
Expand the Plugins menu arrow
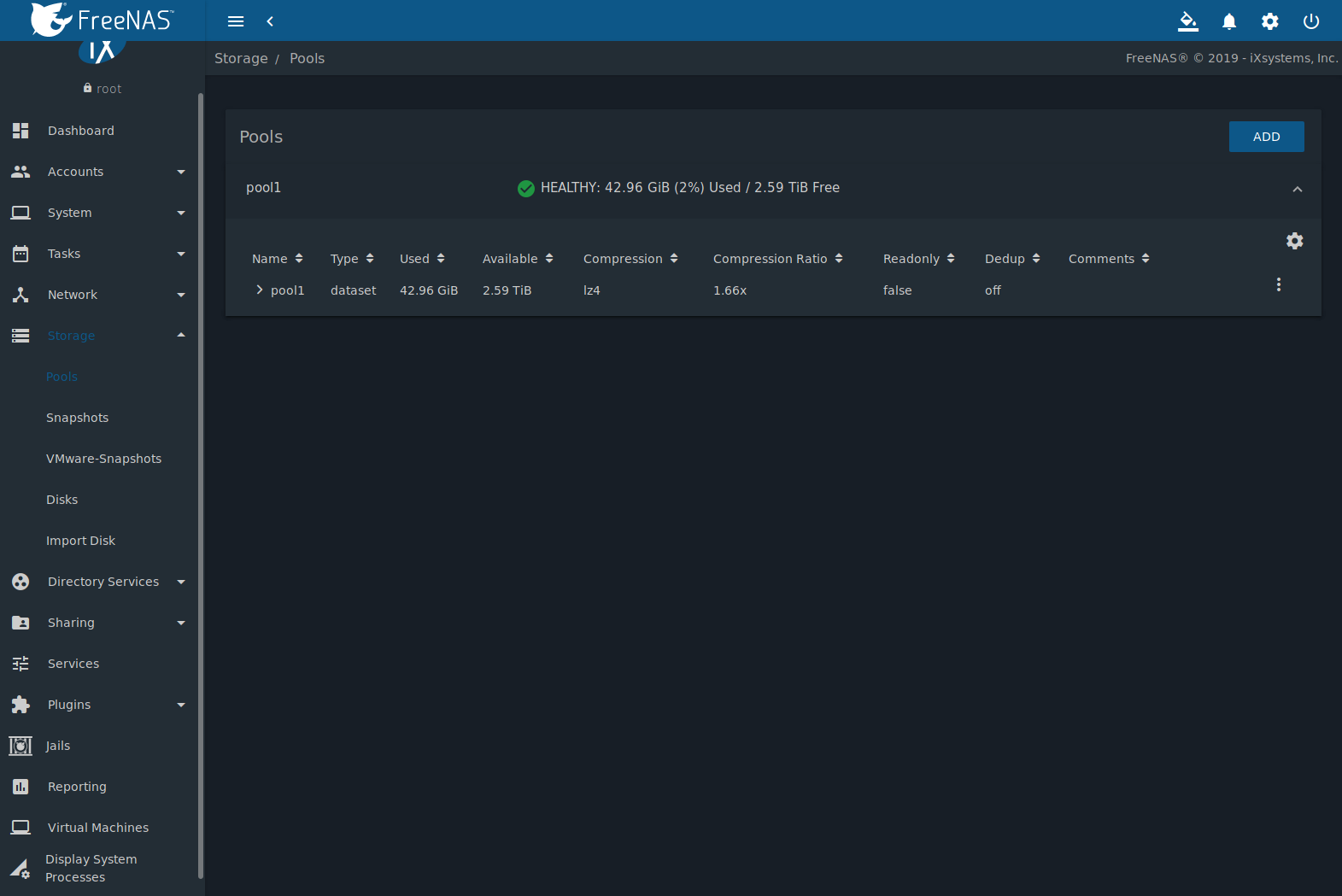click(181, 705)
